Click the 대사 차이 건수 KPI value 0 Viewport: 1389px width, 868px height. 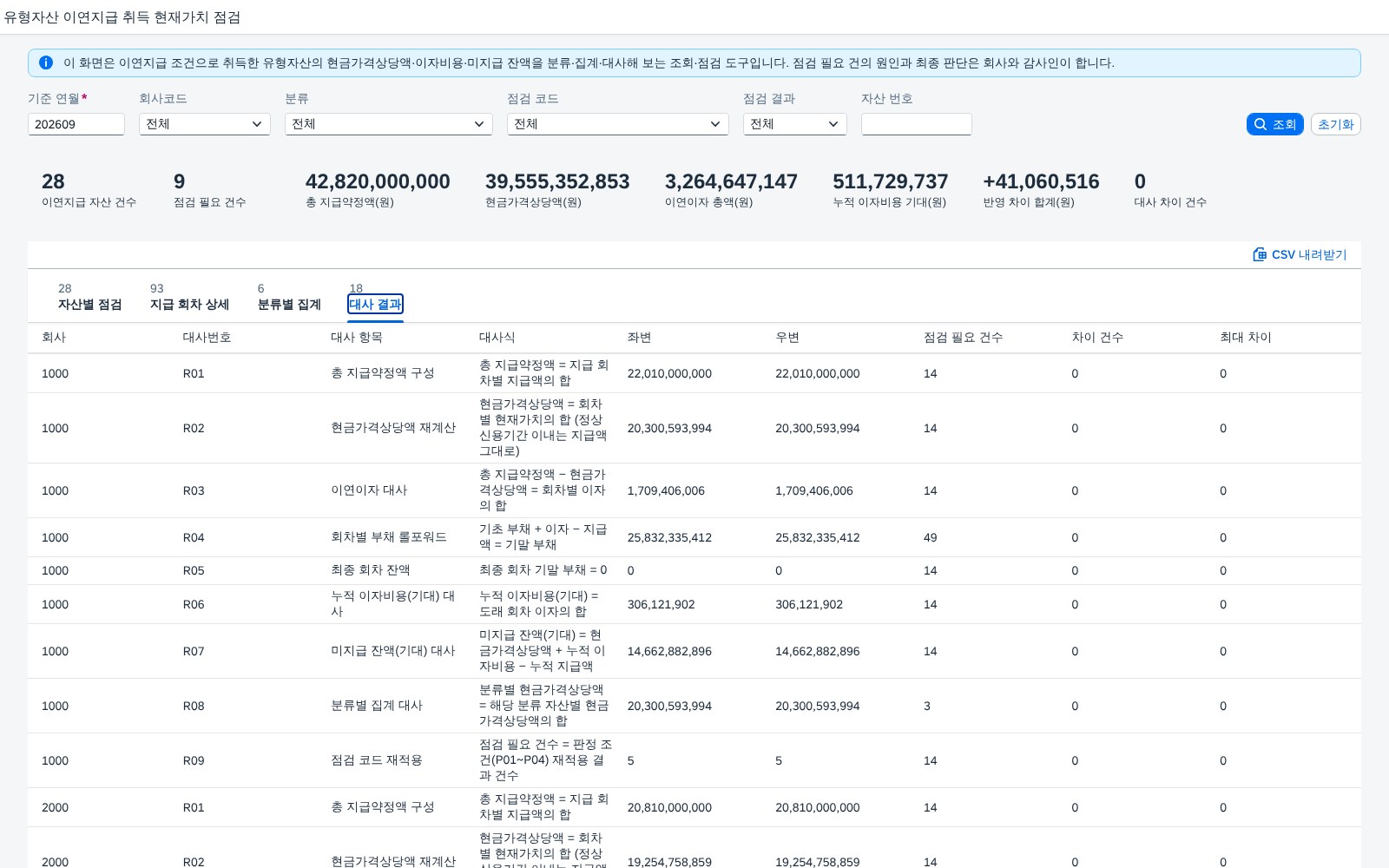(1140, 181)
